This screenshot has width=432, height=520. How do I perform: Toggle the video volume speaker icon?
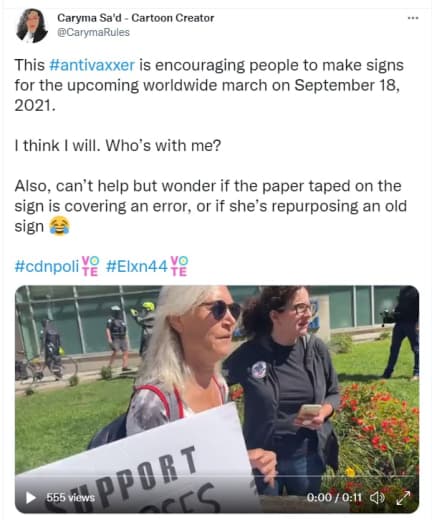[x=378, y=497]
